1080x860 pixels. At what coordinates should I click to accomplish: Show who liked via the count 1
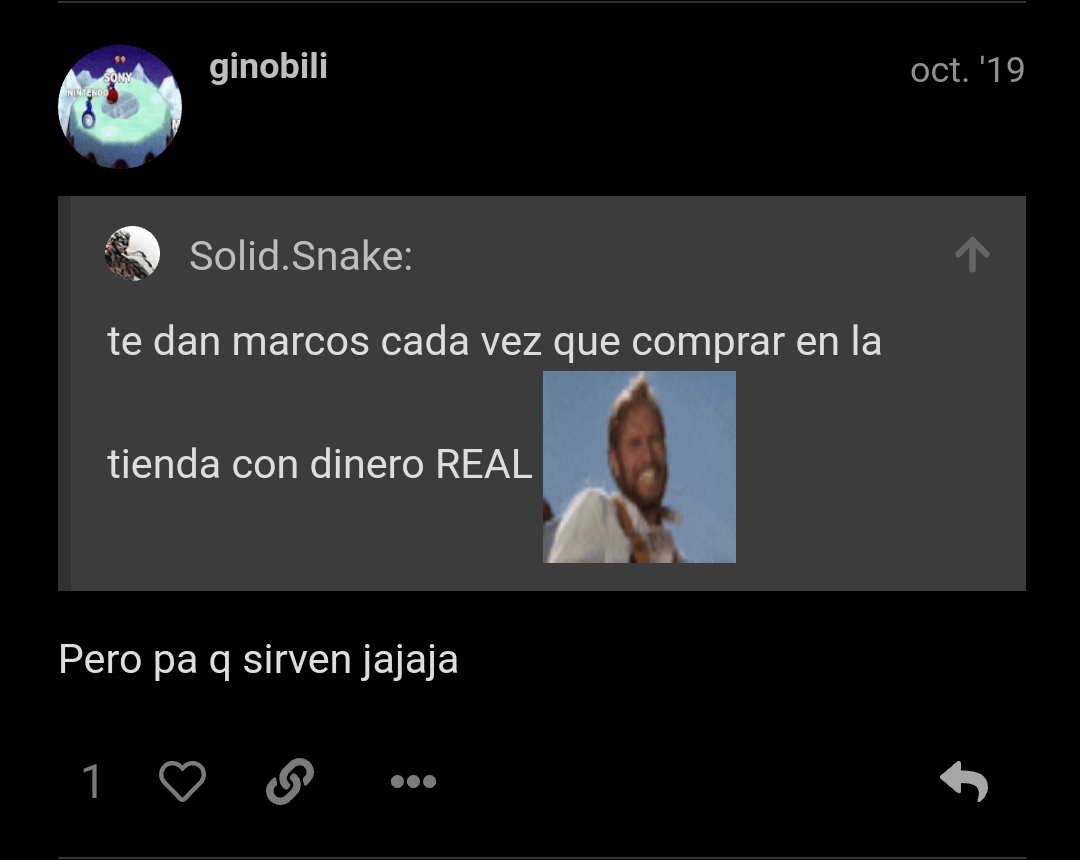(92, 782)
